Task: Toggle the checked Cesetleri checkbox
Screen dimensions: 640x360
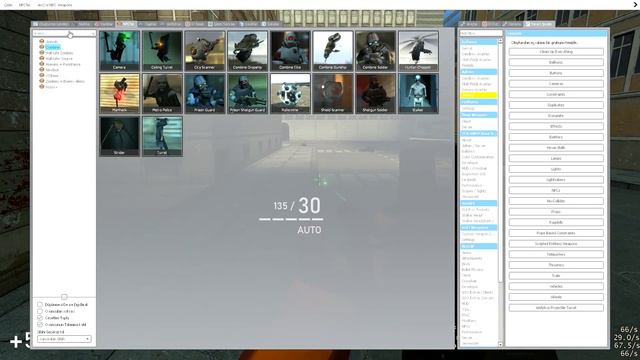Action: point(40,318)
